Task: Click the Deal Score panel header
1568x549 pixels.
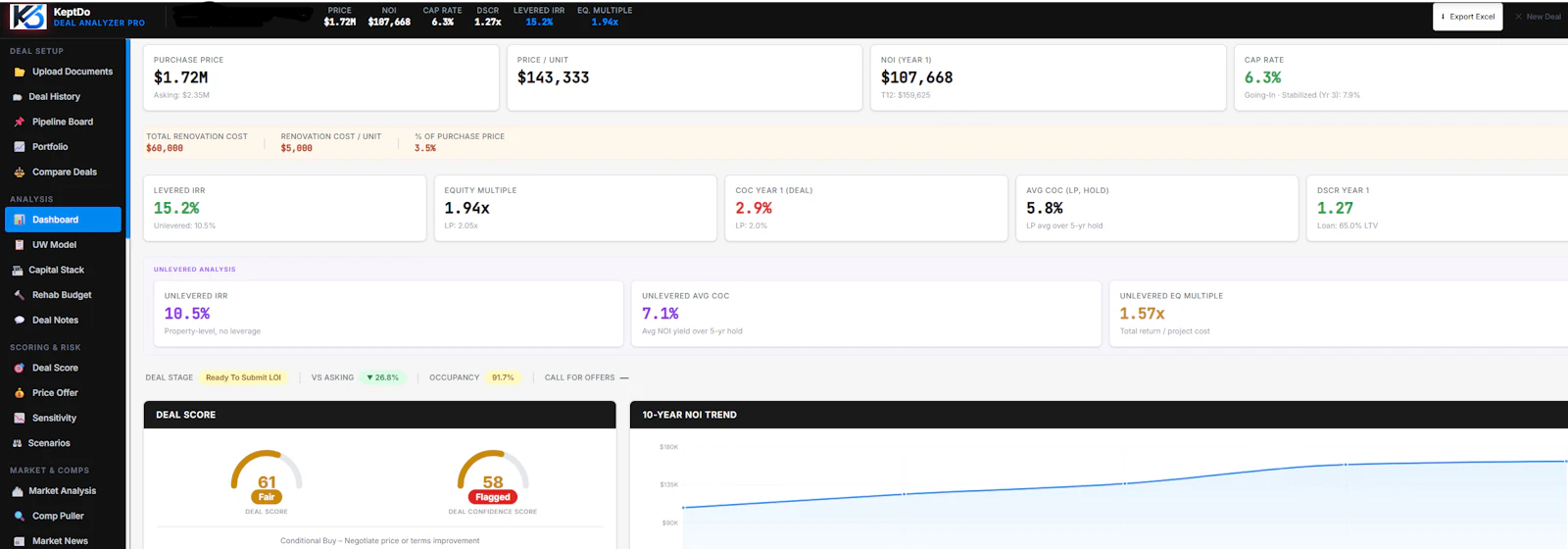Action: (380, 415)
